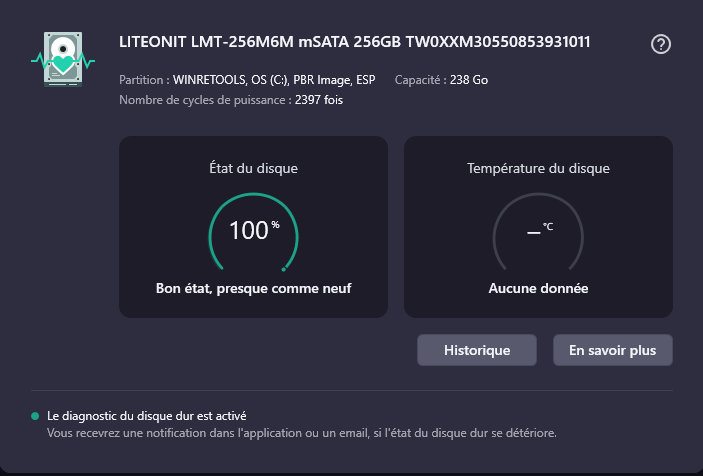The image size is (703, 476).
Task: Click the En savoir plus button
Action: coord(612,350)
